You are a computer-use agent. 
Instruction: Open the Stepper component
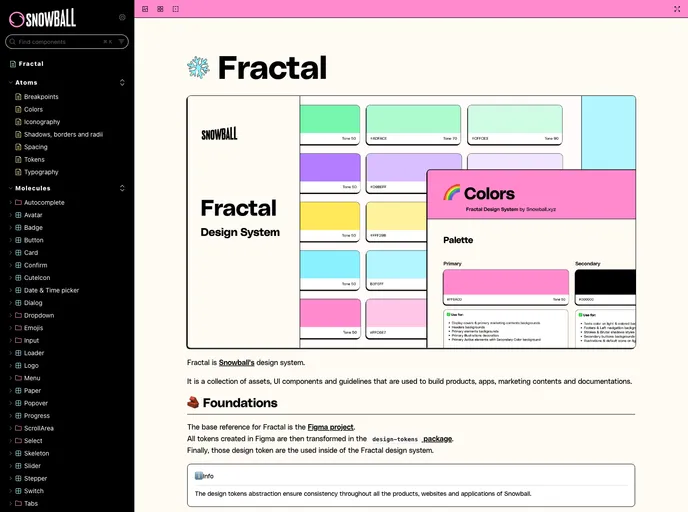[x=35, y=478]
